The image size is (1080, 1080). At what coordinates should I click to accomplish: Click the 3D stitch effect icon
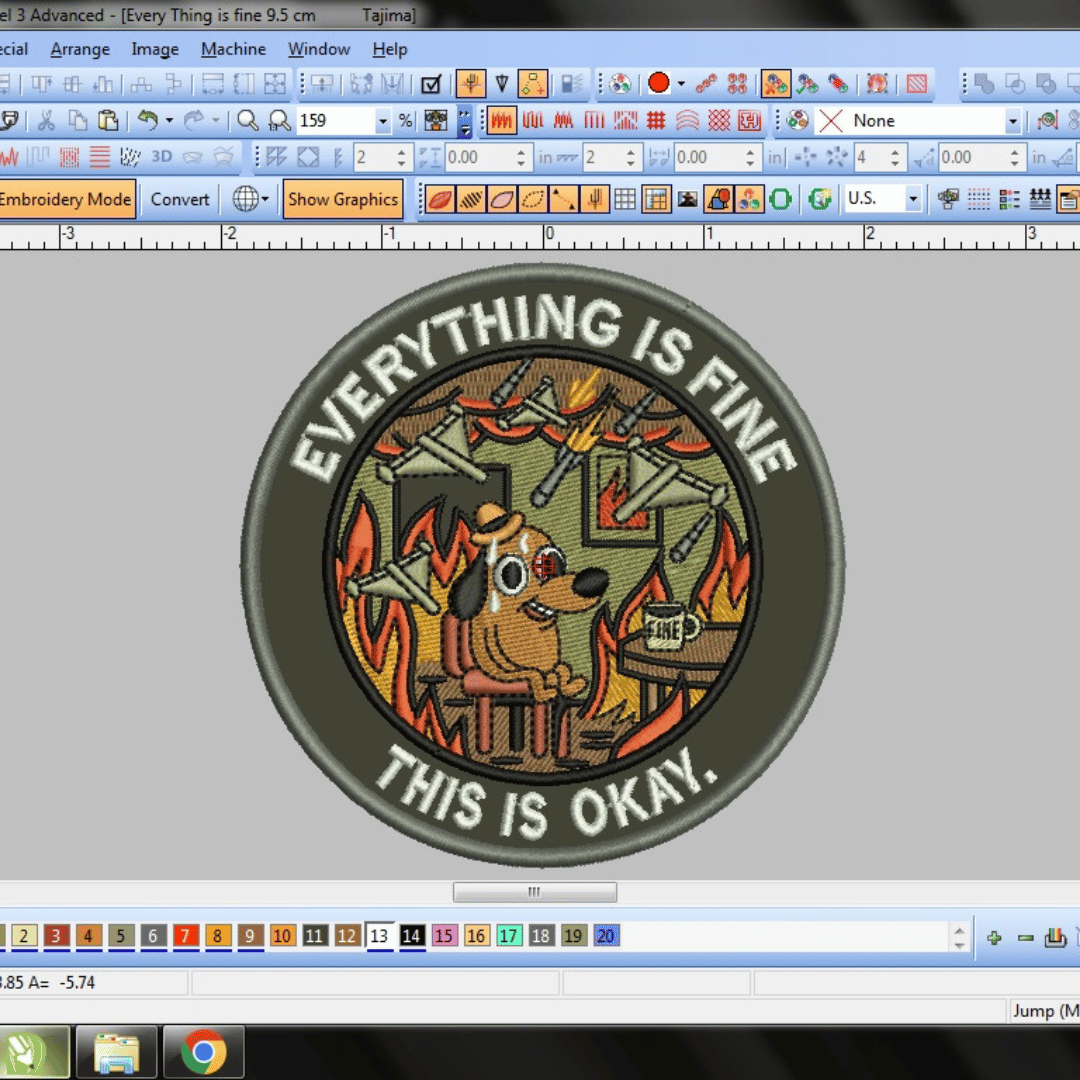tap(161, 157)
